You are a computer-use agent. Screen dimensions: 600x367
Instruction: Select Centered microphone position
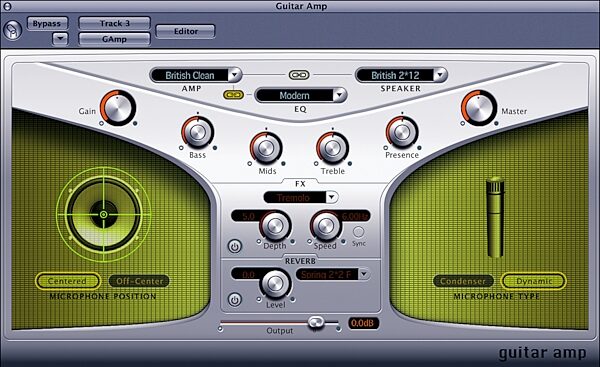click(x=68, y=281)
